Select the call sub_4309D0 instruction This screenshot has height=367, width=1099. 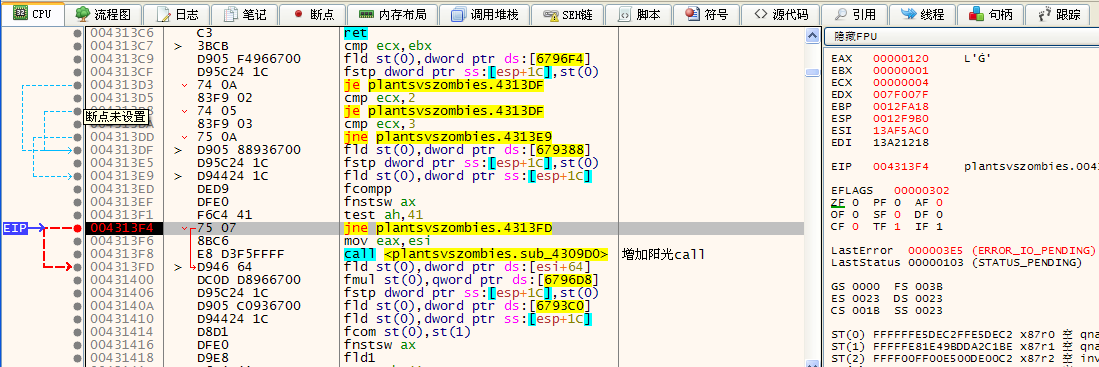tap(476, 254)
